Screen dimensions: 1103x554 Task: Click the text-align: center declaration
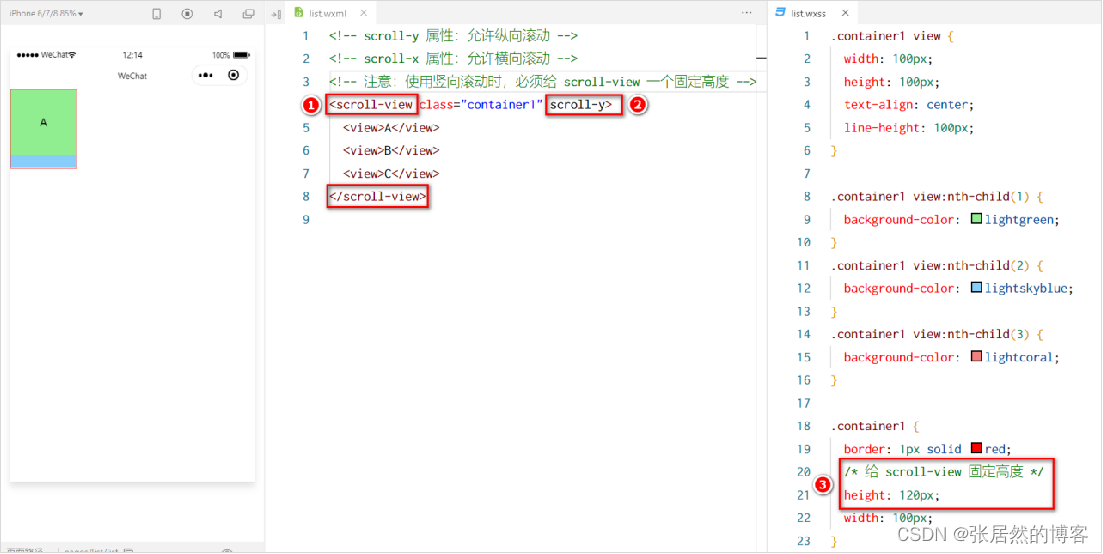908,105
